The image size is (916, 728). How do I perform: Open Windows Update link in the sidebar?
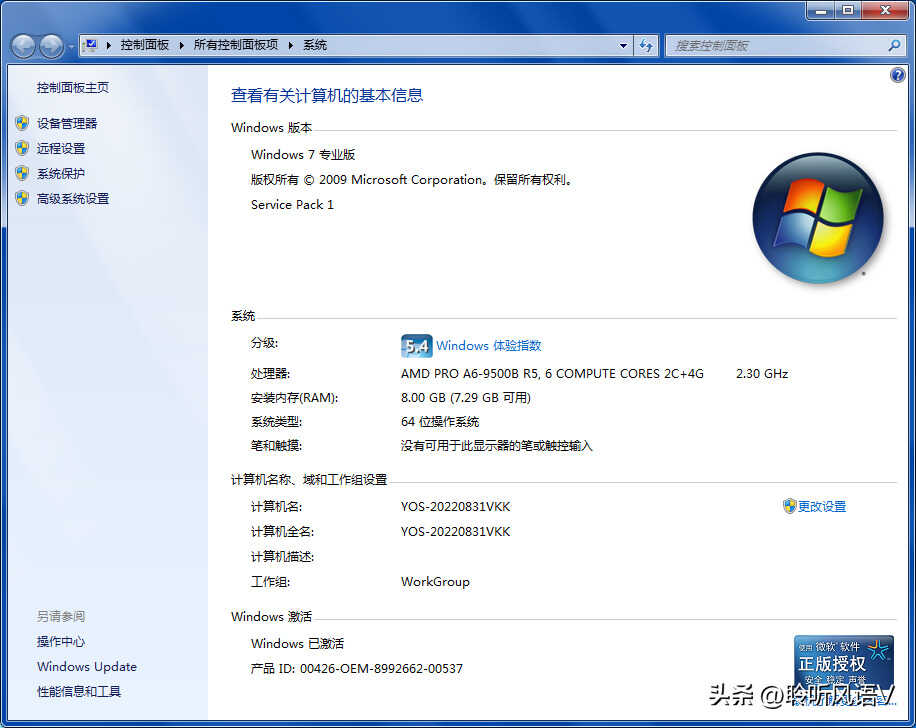pyautogui.click(x=87, y=667)
